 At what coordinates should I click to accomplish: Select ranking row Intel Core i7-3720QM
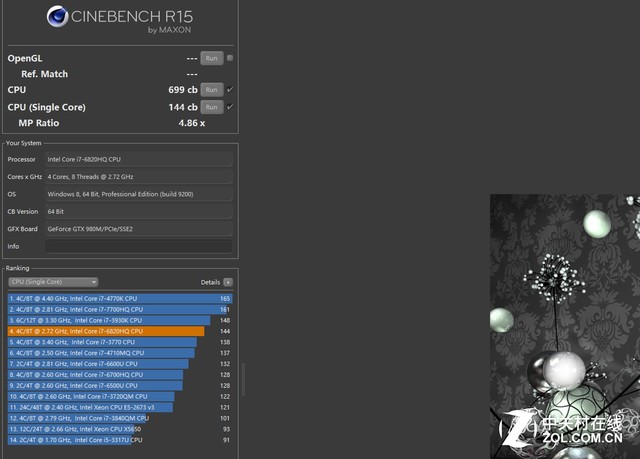120,397
